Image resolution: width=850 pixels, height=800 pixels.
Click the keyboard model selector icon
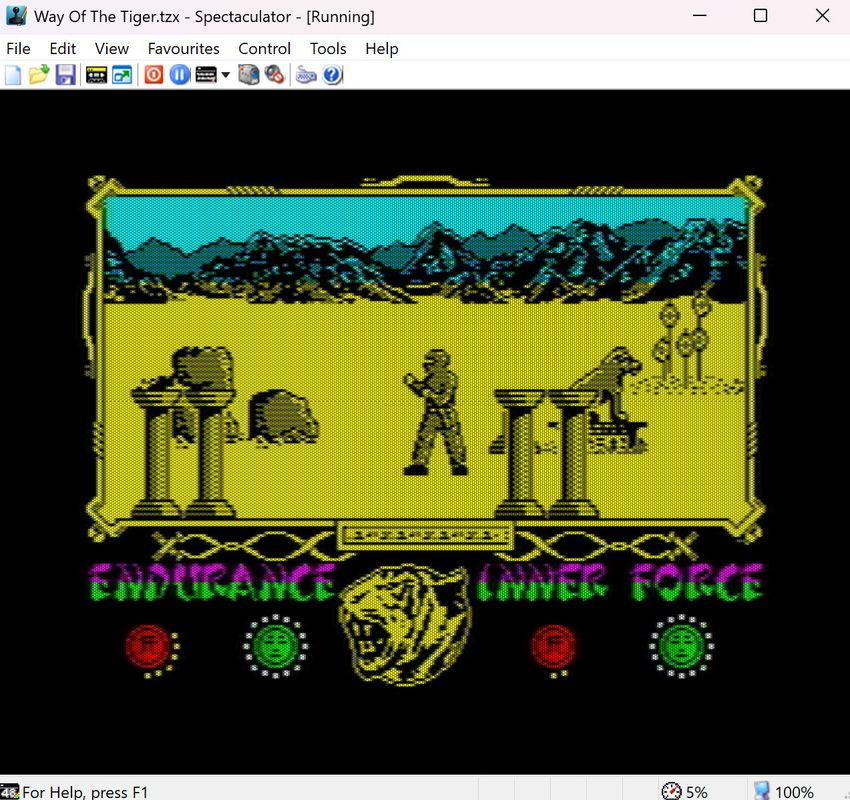pyautogui.click(x=206, y=75)
